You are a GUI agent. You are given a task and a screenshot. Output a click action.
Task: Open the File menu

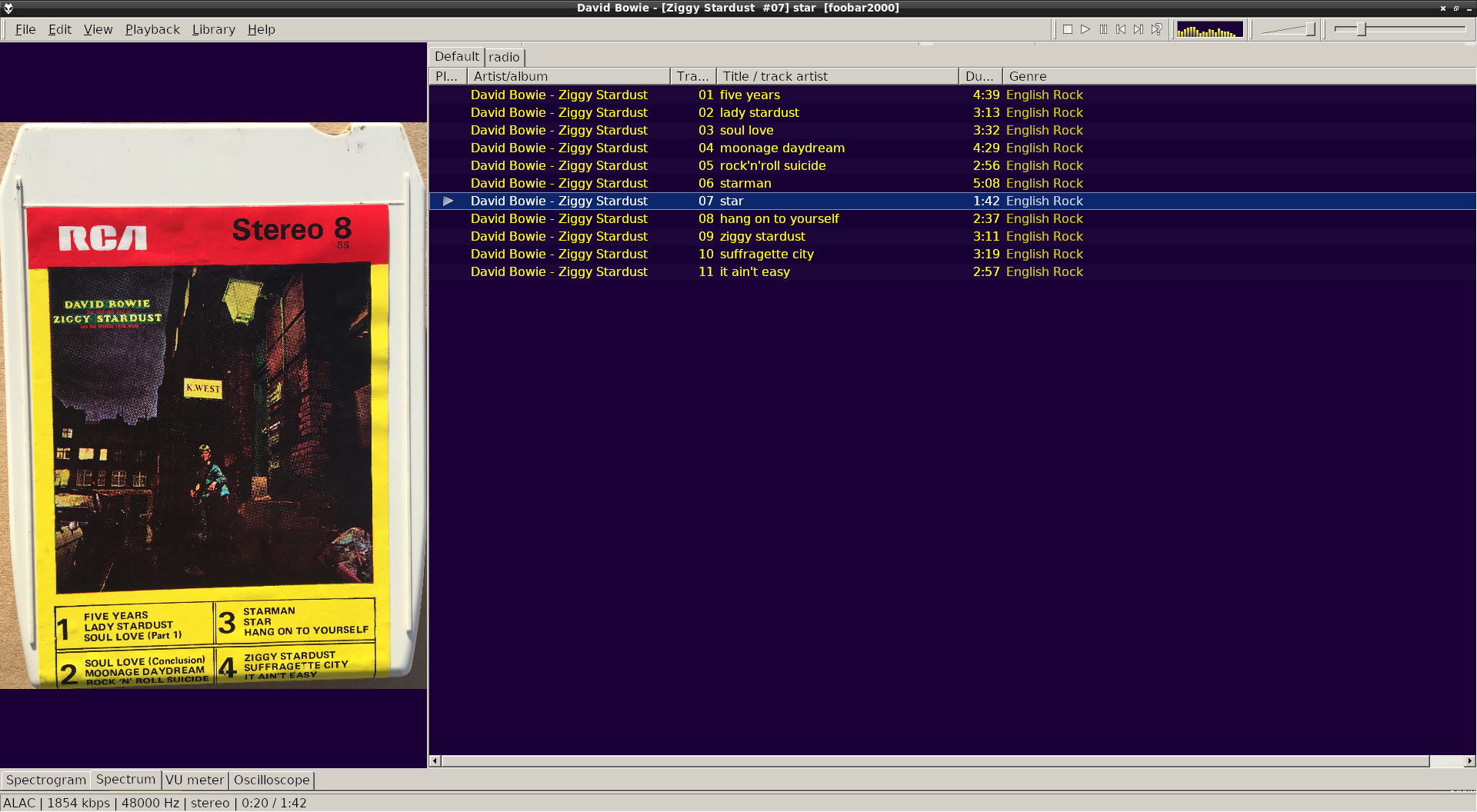point(25,29)
